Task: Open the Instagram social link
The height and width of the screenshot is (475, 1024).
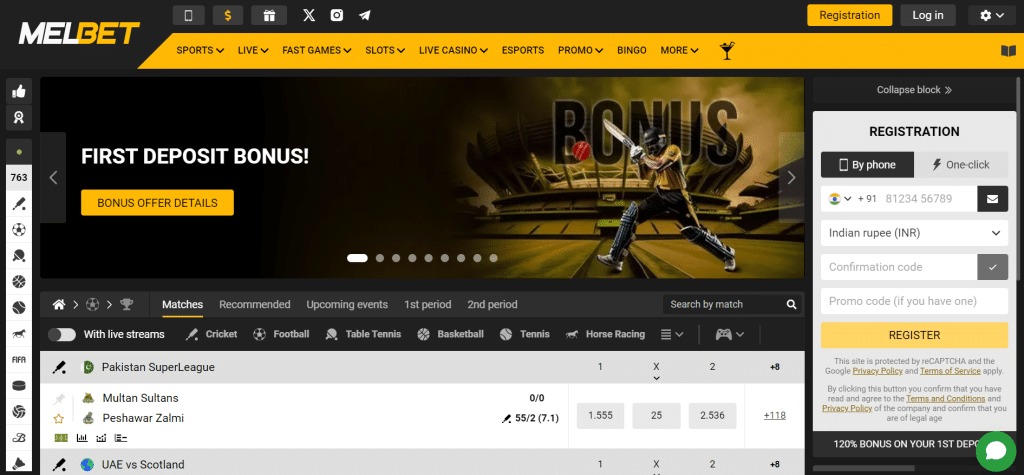Action: [337, 15]
